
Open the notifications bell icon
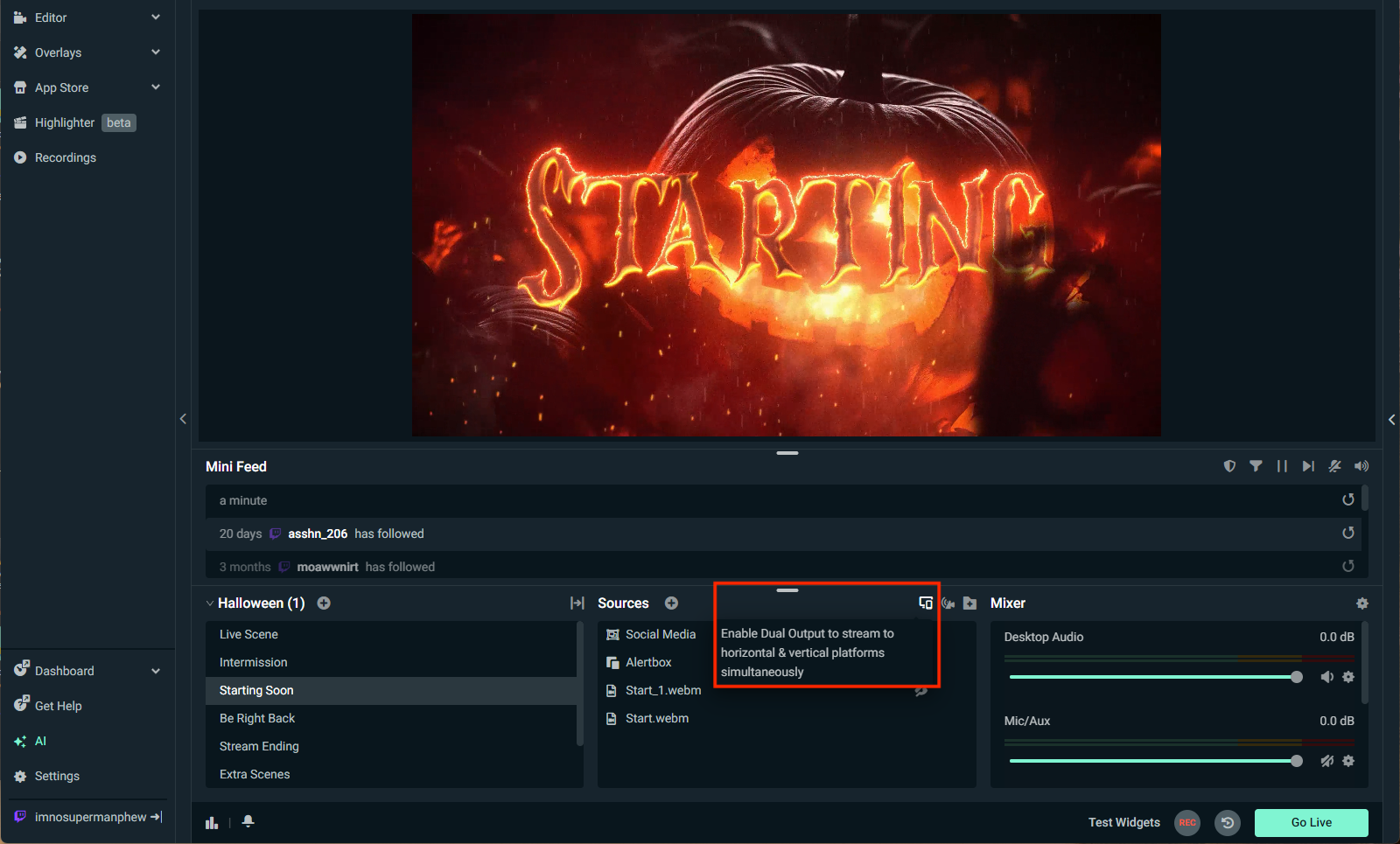[x=248, y=821]
